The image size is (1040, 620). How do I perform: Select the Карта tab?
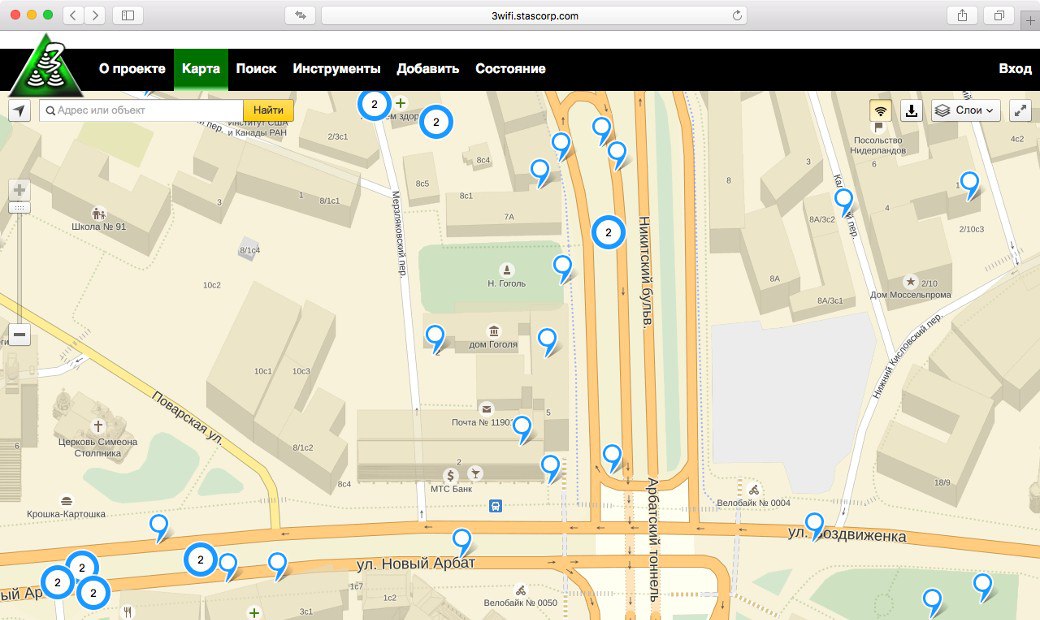tap(201, 69)
